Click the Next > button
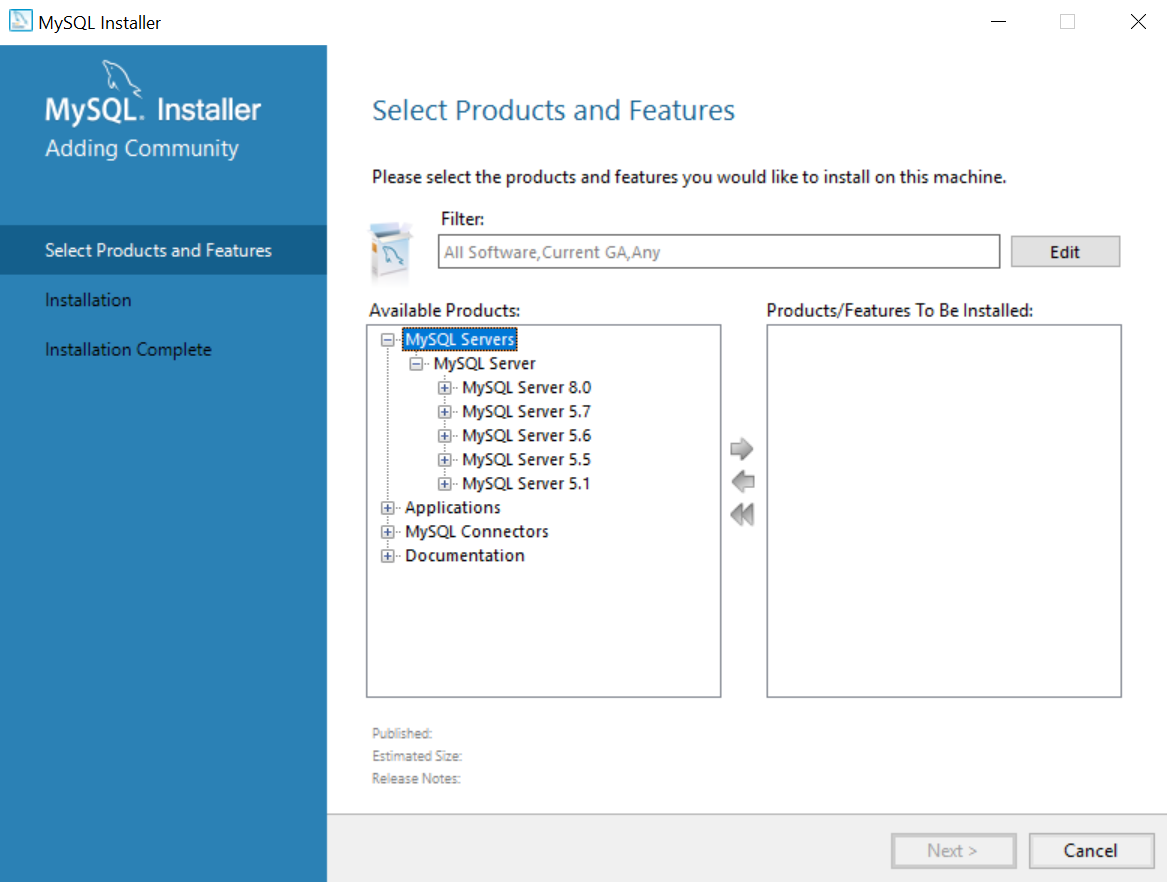The width and height of the screenshot is (1167, 882). 953,850
